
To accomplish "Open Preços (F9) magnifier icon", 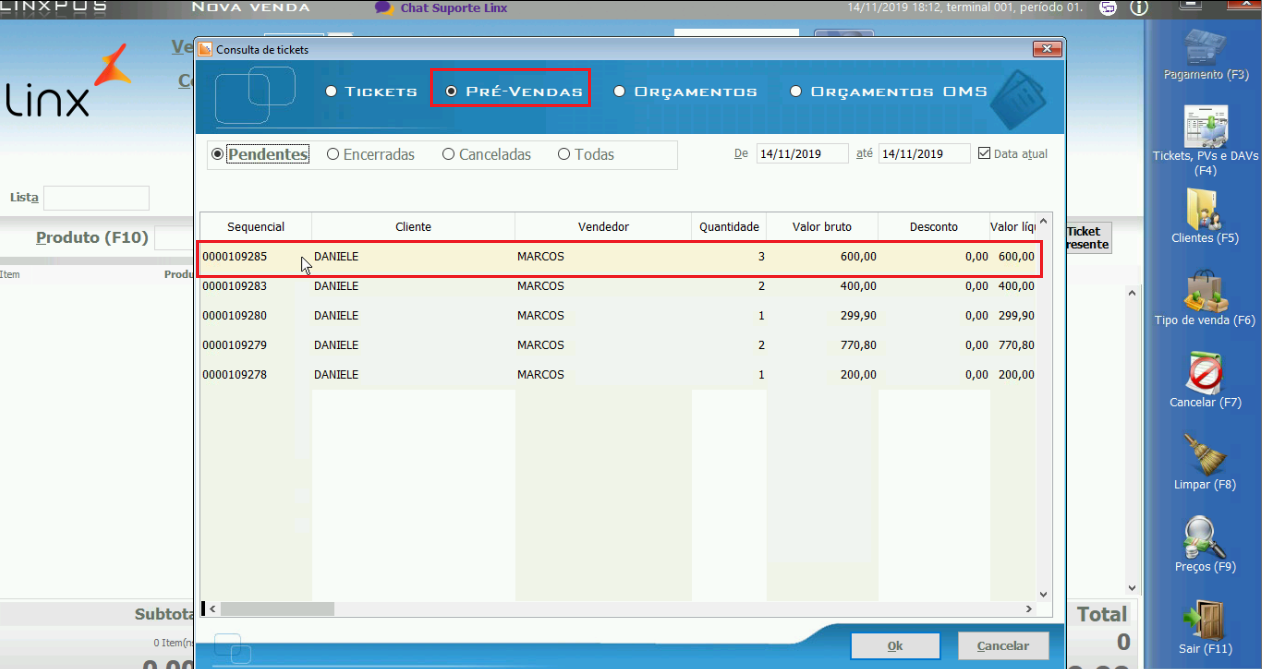I will coord(1205,537).
